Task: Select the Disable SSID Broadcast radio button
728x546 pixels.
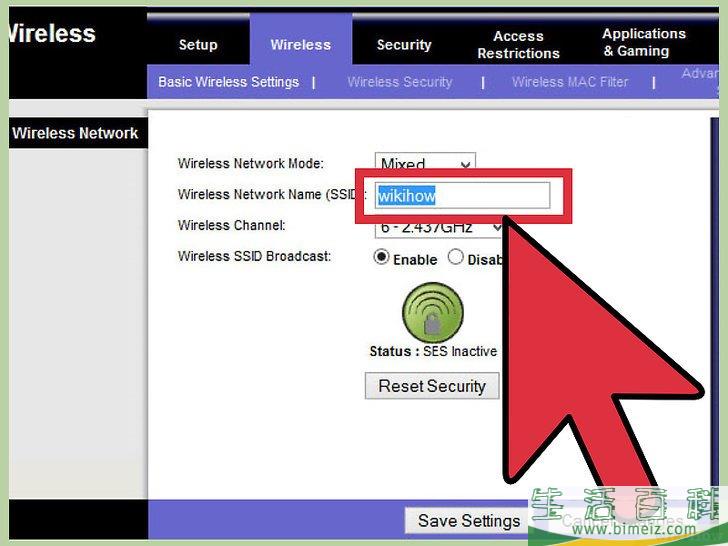Action: tap(456, 258)
